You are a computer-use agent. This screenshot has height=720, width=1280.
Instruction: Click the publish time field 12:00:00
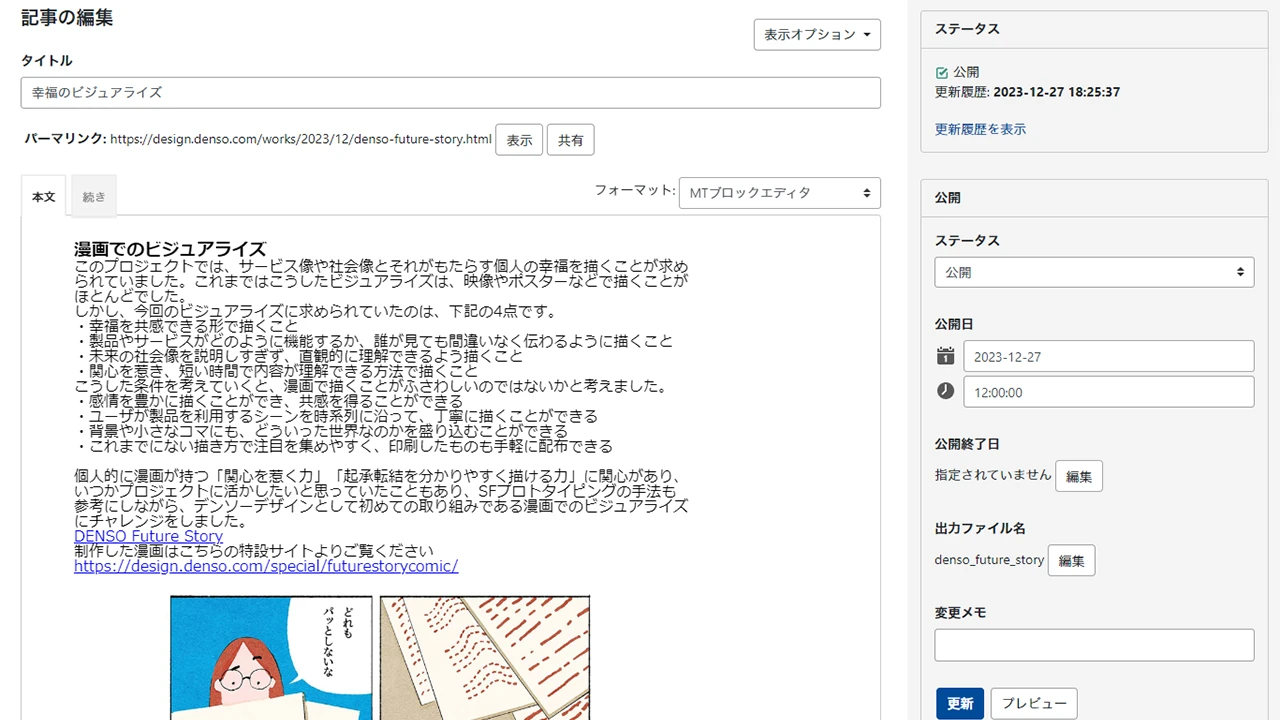(1108, 391)
